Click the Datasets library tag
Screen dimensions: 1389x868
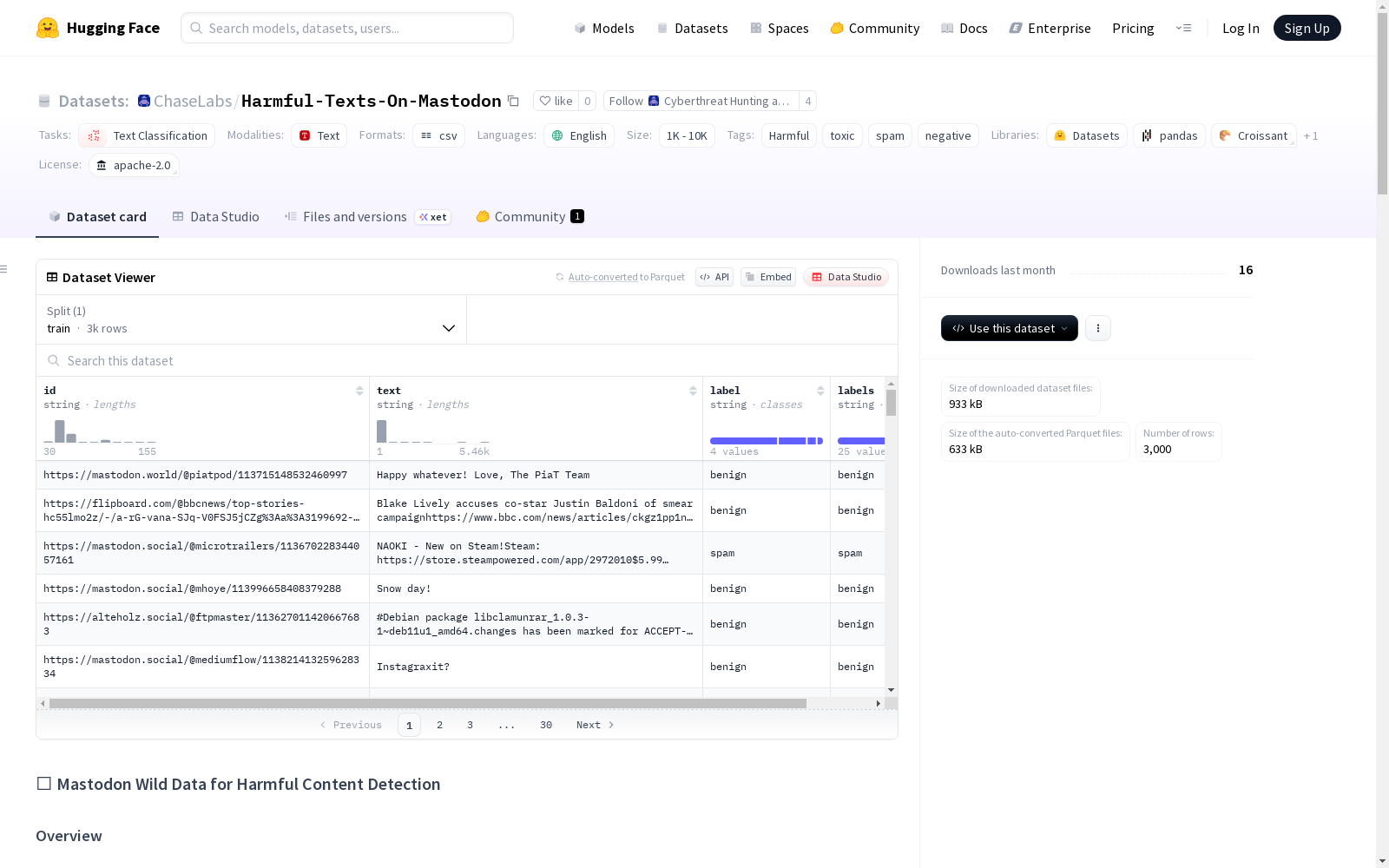(x=1087, y=135)
